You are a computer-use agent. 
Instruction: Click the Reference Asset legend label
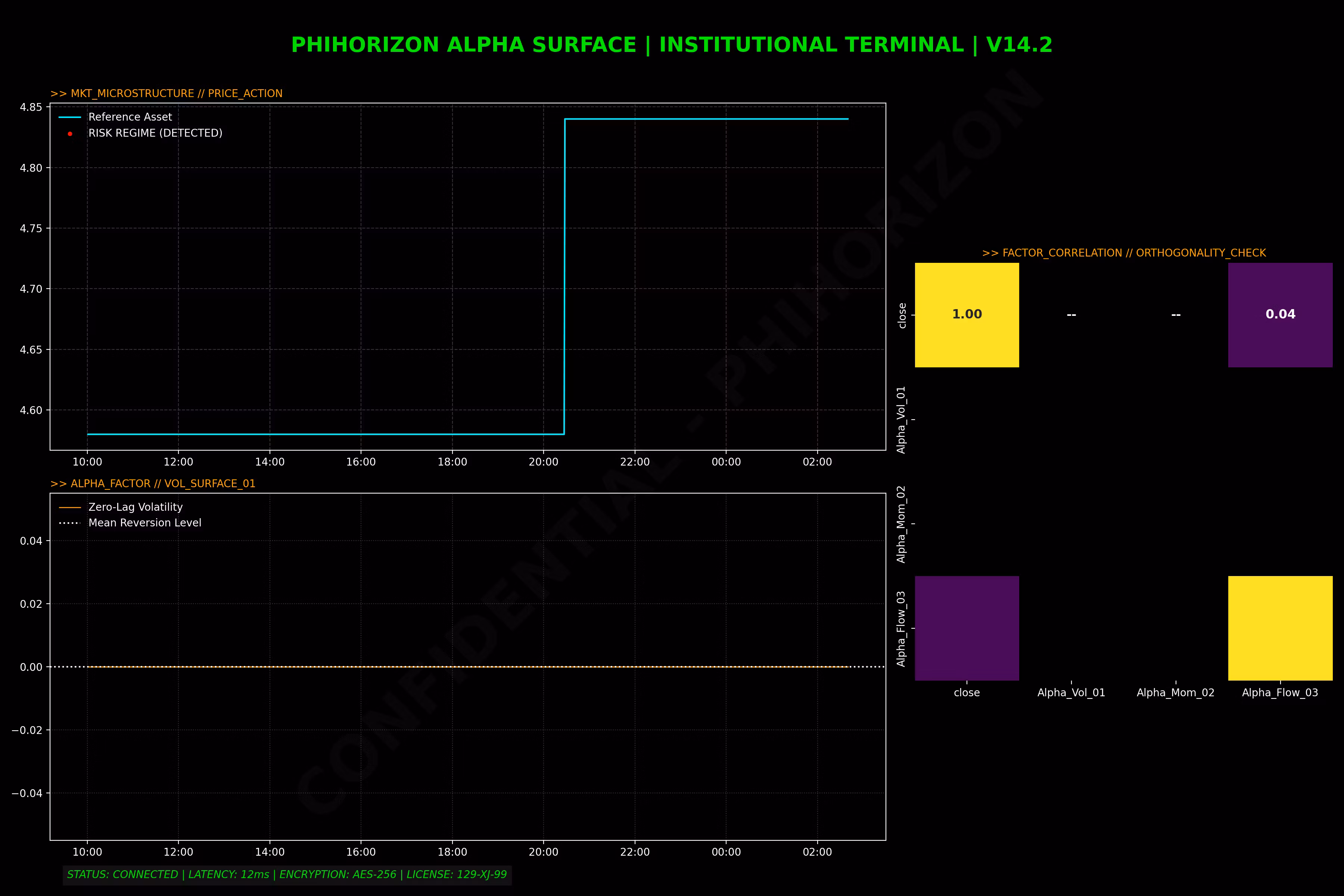click(130, 117)
